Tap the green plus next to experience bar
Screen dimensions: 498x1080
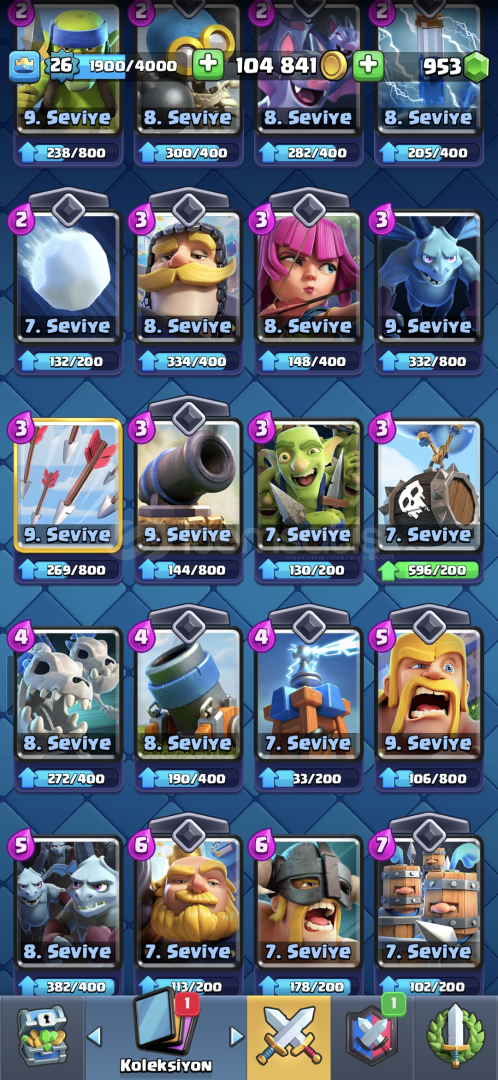(x=207, y=65)
